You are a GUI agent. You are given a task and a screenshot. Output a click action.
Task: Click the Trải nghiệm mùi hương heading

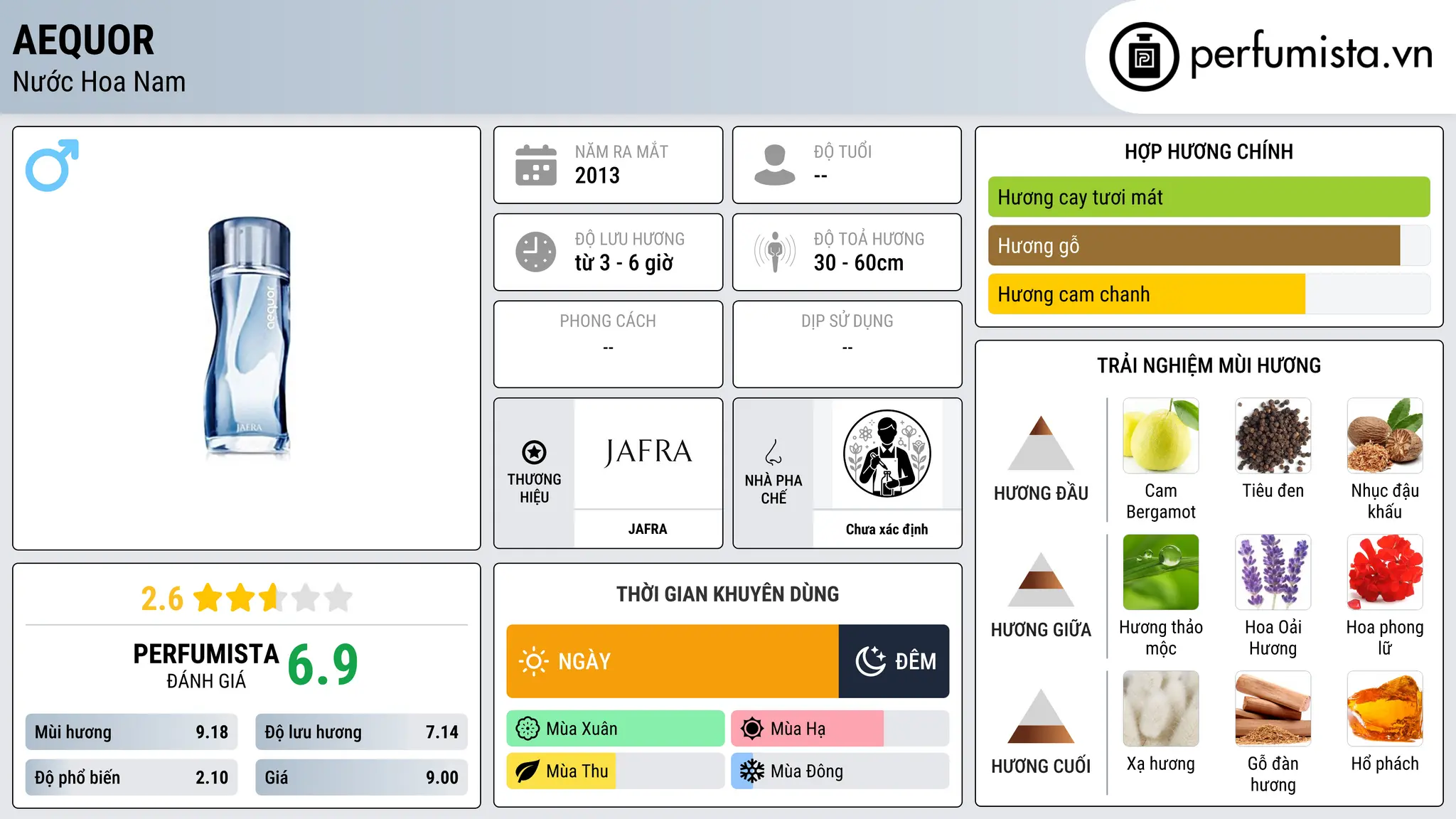point(1209,365)
